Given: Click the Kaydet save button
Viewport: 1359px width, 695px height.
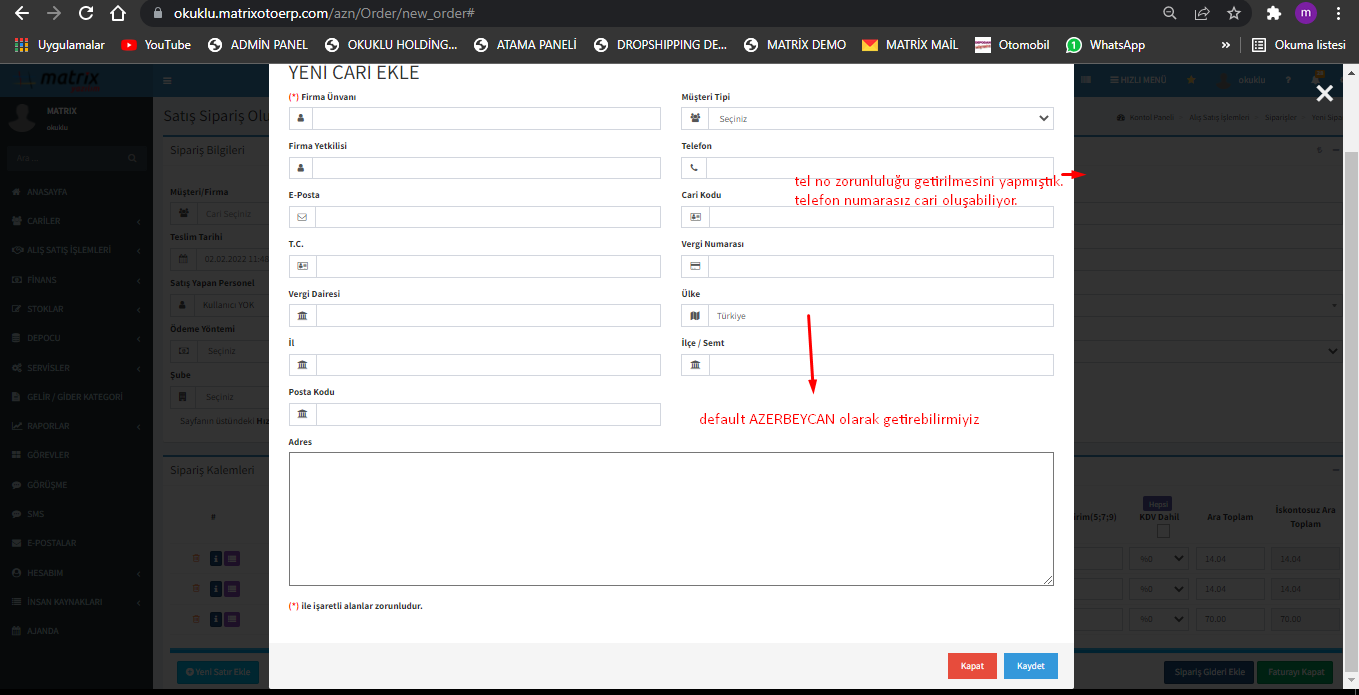Looking at the screenshot, I should coord(1030,666).
